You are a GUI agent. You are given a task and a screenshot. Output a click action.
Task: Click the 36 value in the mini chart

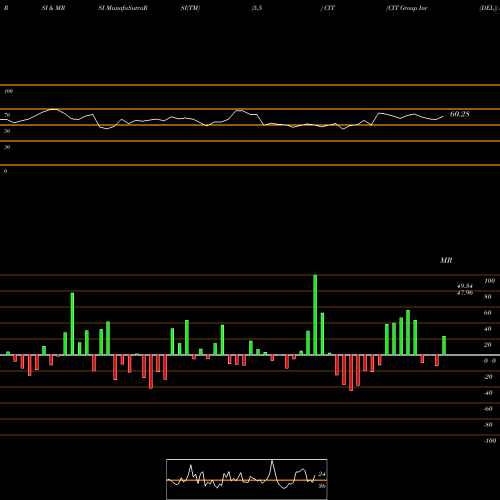tap(322, 486)
